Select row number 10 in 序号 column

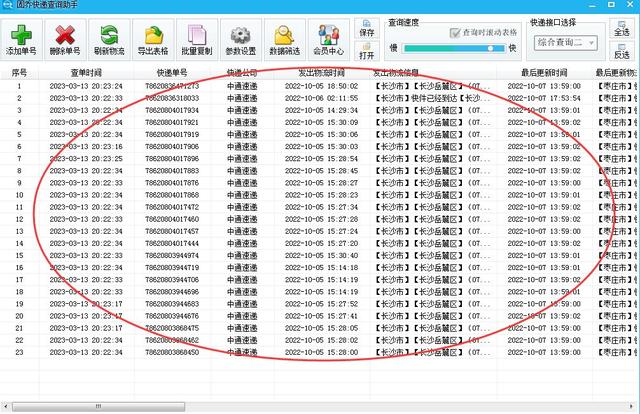click(19, 195)
